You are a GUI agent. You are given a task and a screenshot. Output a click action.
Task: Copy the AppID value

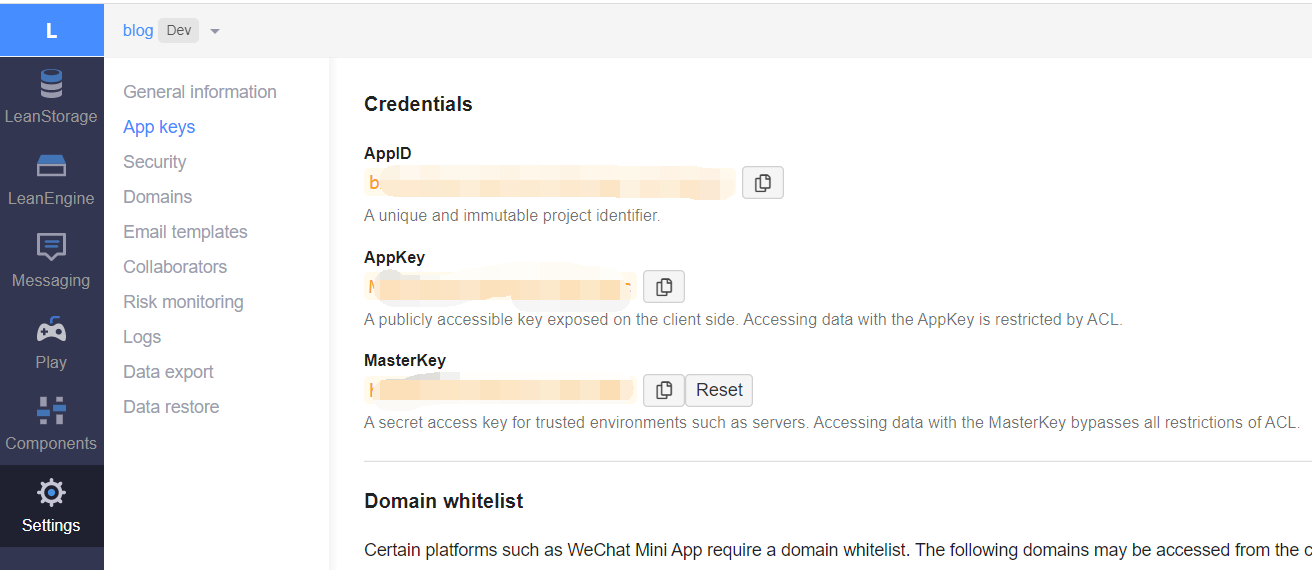click(x=763, y=183)
